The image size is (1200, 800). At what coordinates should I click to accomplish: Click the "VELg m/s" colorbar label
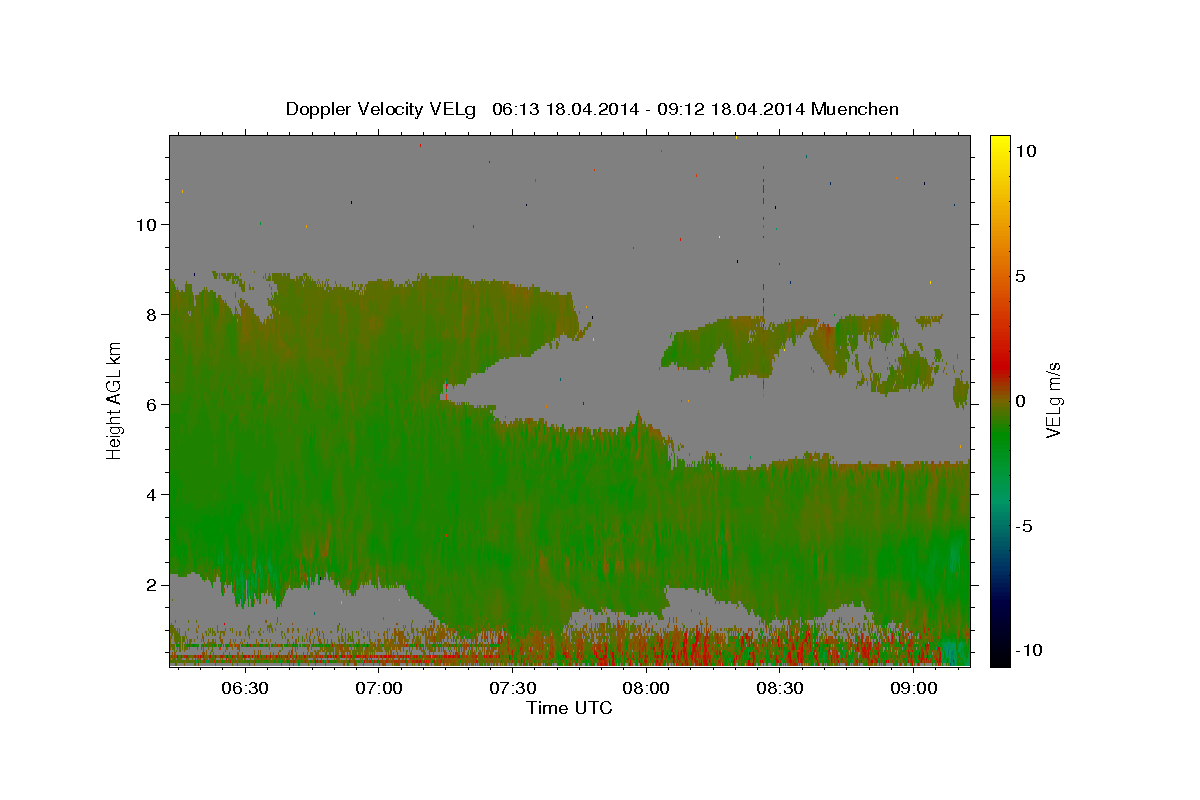[x=1053, y=400]
